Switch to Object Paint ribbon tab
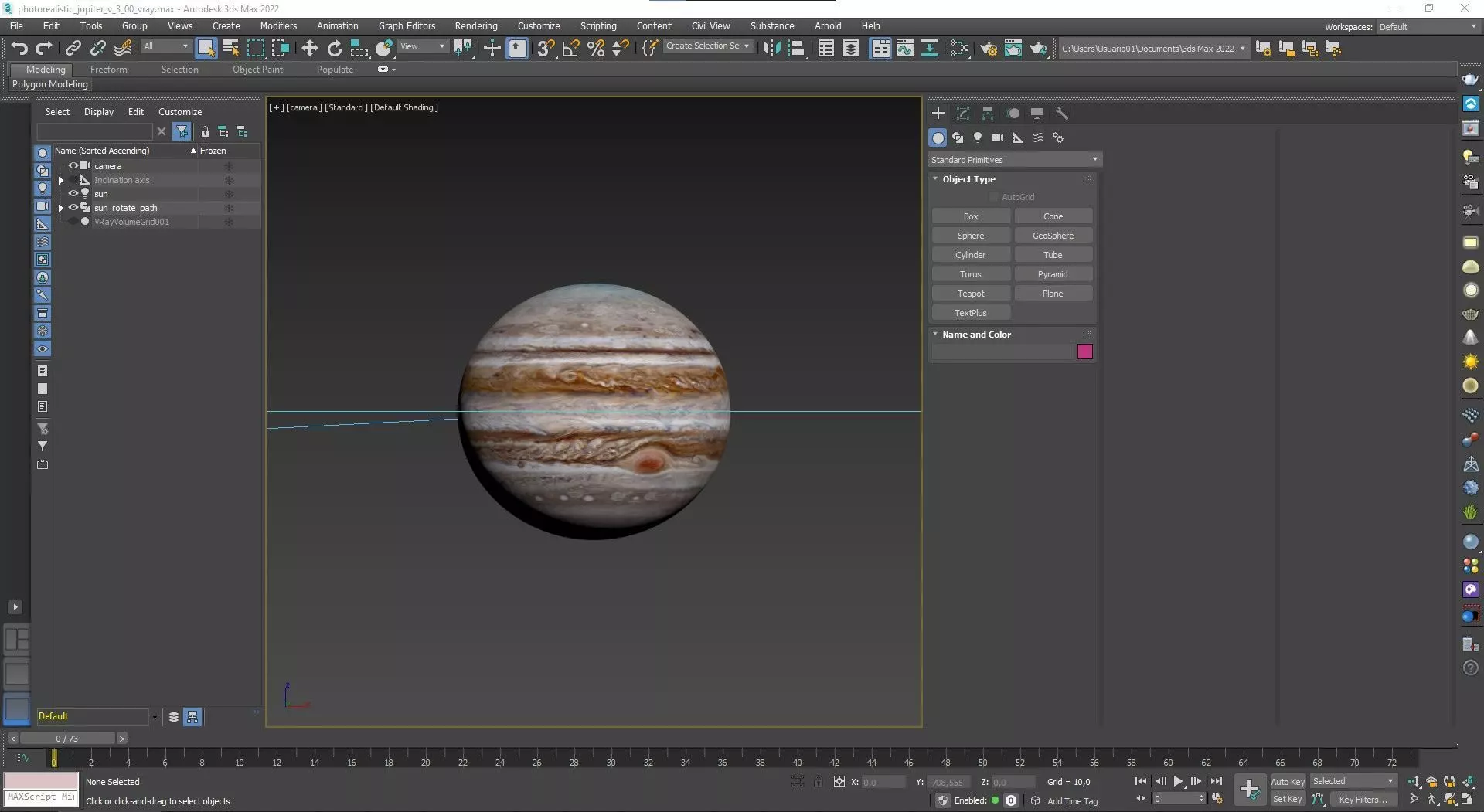 pyautogui.click(x=257, y=70)
